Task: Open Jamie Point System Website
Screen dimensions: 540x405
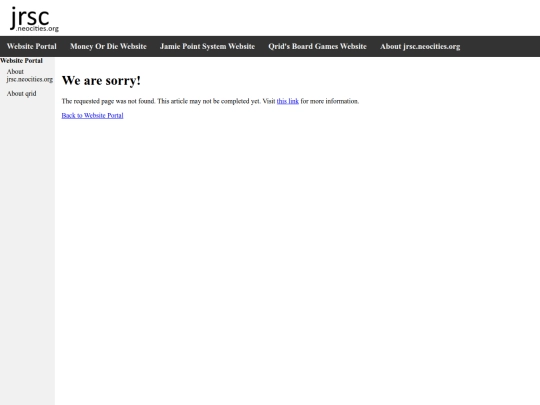Action: click(207, 46)
